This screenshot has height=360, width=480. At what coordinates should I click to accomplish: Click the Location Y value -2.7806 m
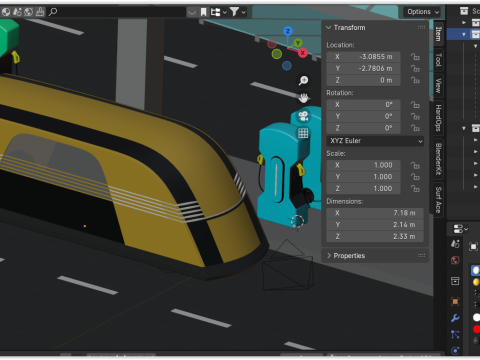[x=363, y=68]
